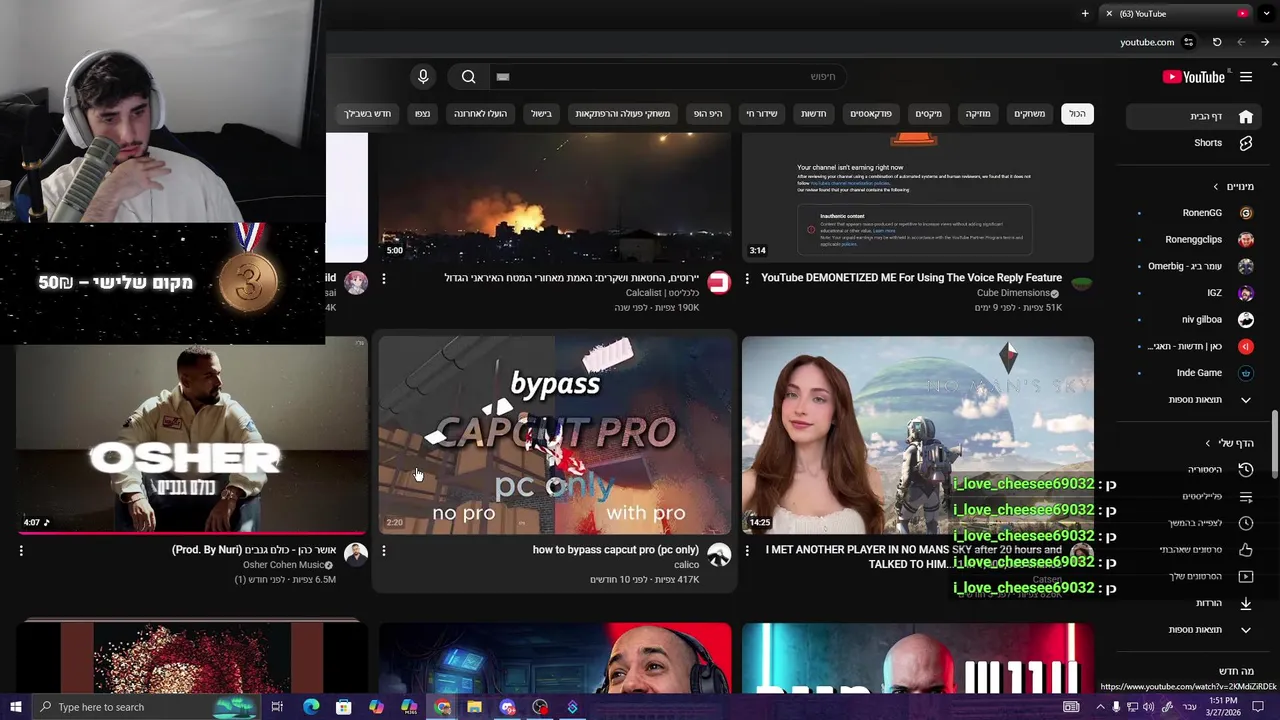Select the 'מוזיקה' filter chip
The image size is (1280, 720).
coord(978,114)
